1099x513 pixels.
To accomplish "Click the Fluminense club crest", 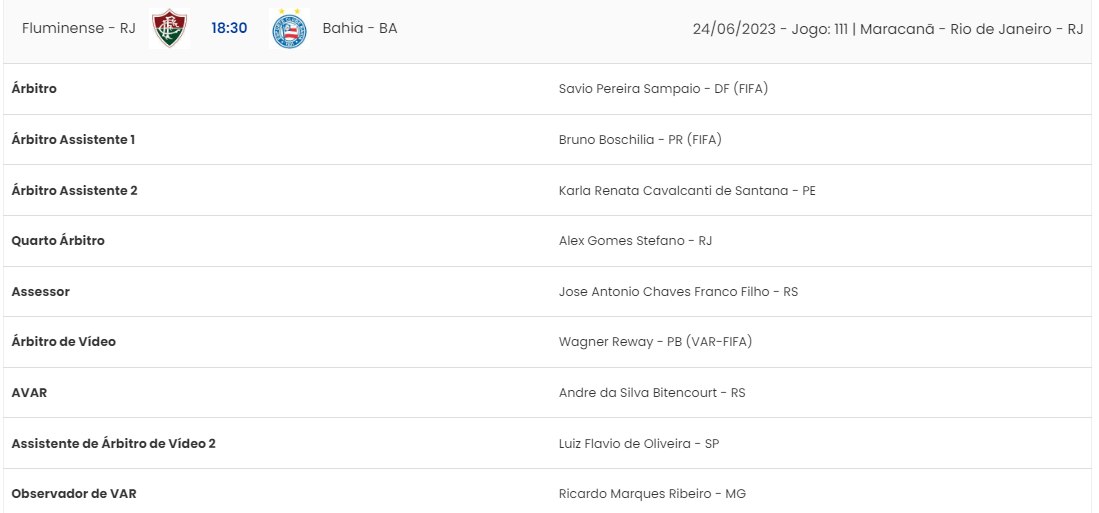I will [x=170, y=29].
